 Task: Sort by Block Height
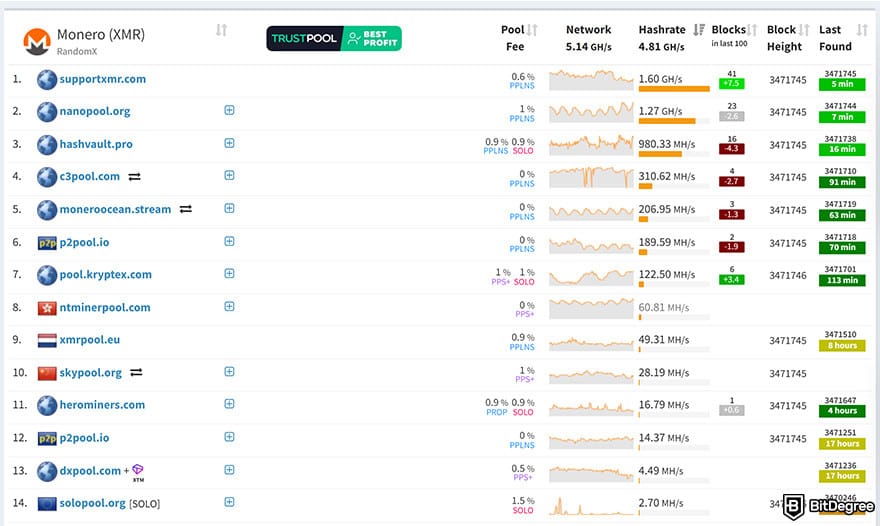pos(804,30)
